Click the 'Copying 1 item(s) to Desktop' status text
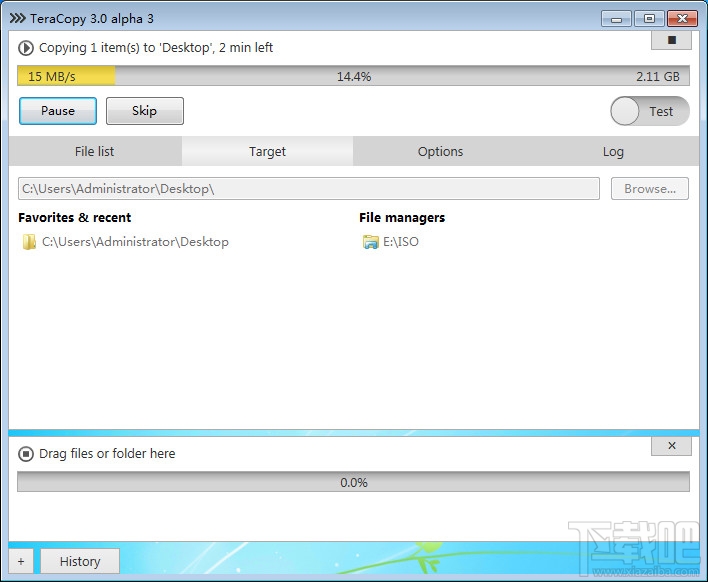The width and height of the screenshot is (708, 582). click(x=156, y=47)
